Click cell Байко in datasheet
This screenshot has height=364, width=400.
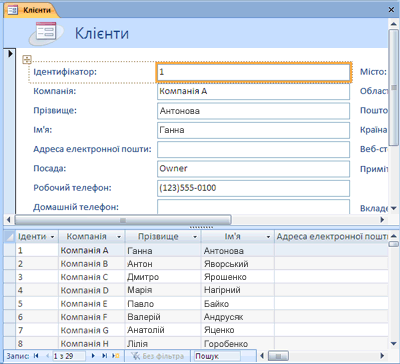point(238,304)
